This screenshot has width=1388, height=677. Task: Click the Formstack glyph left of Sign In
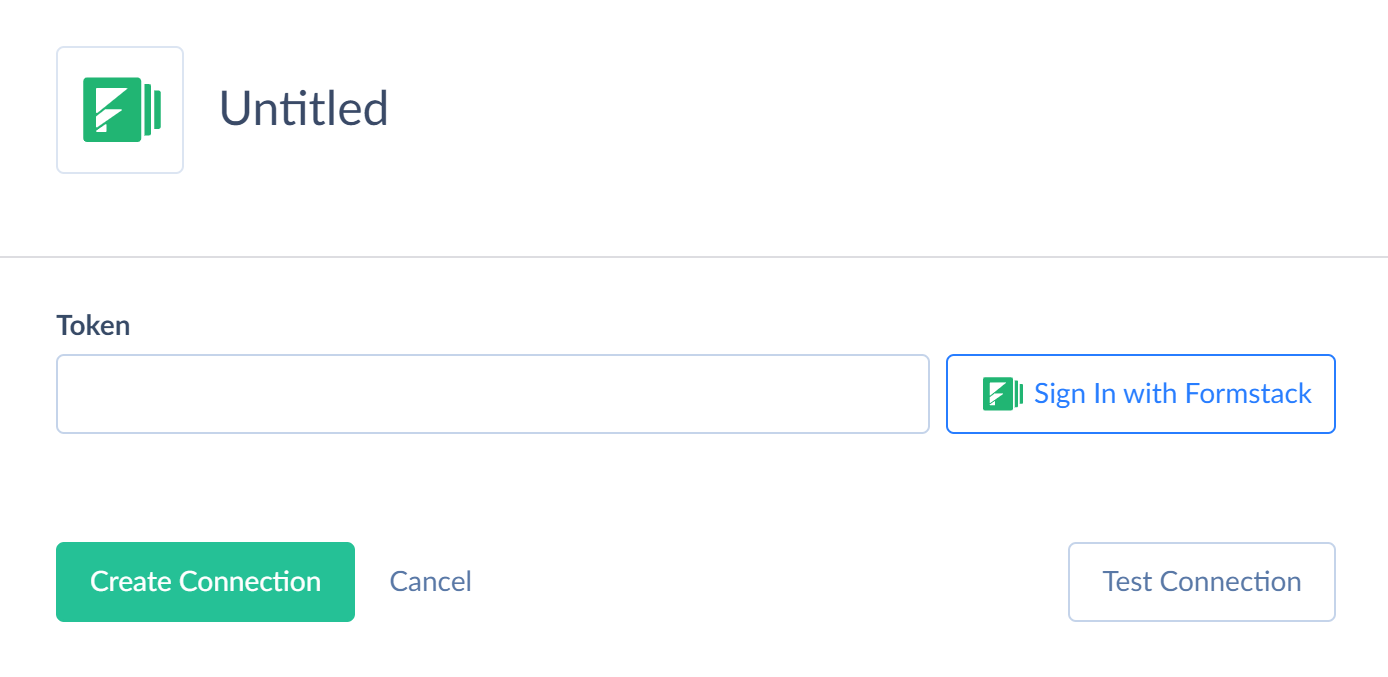pyautogui.click(x=1002, y=394)
